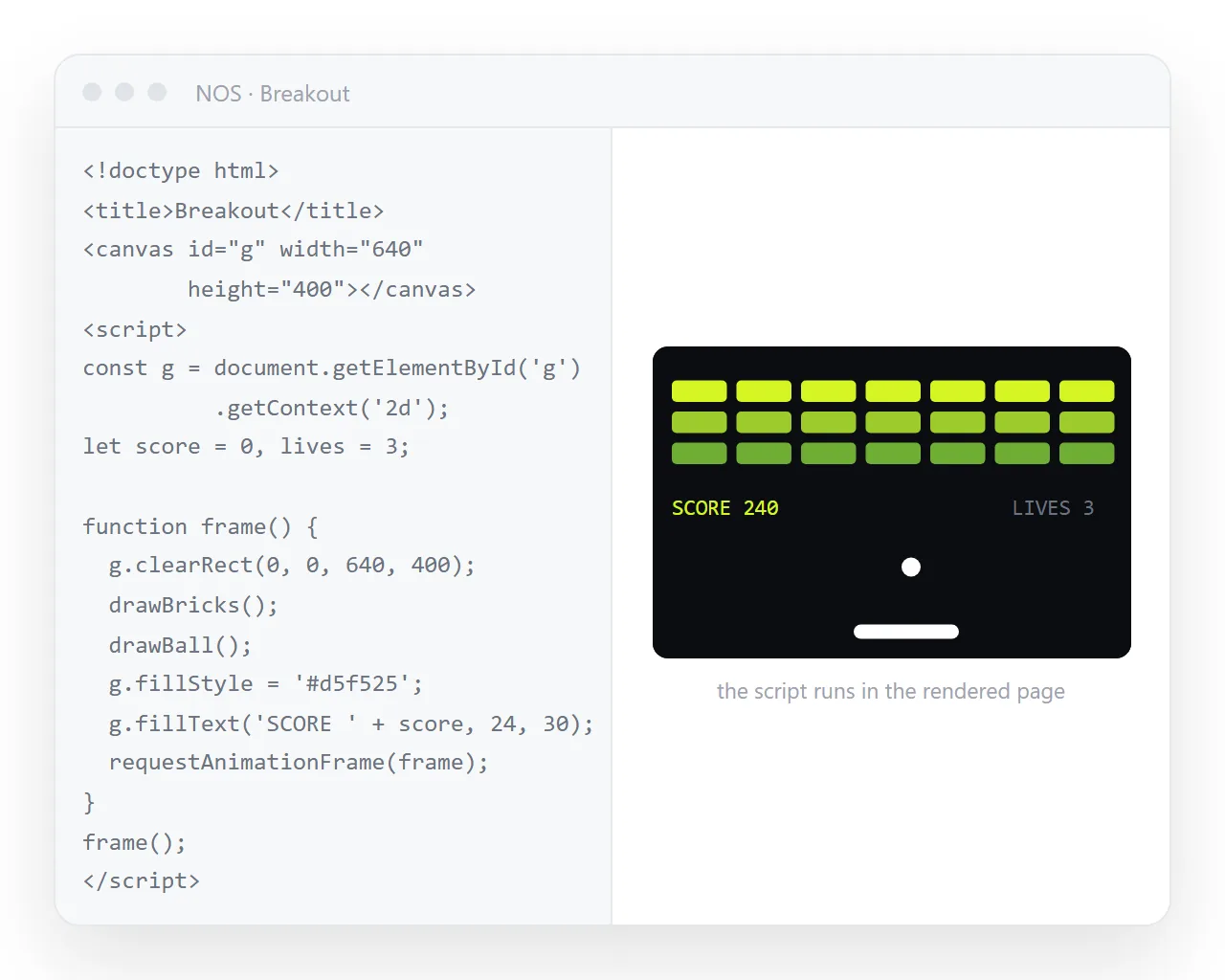Click the requestAnimationFrame(frame); line
Image resolution: width=1225 pixels, height=980 pixels.
coord(299,763)
